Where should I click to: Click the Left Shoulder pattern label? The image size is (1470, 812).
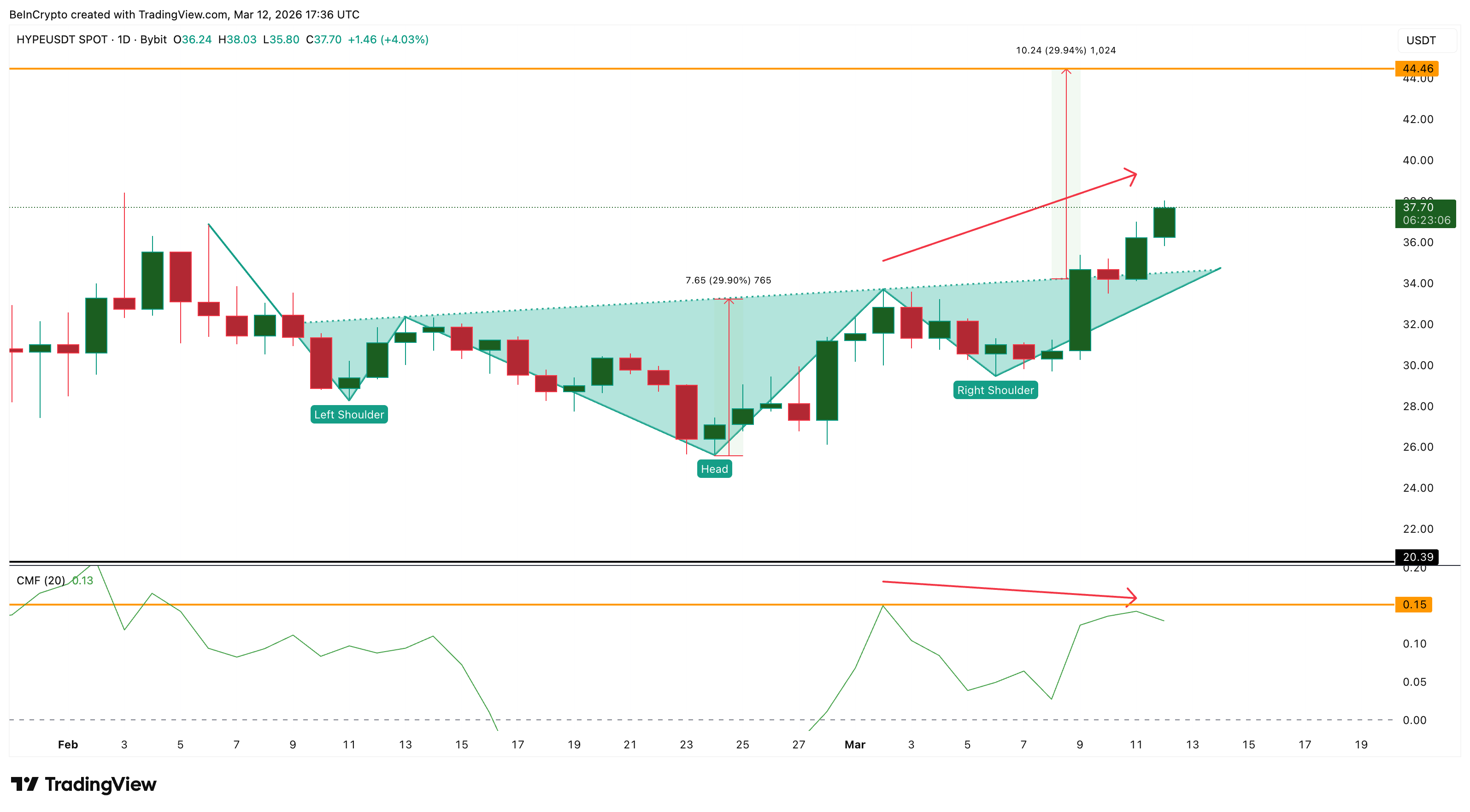[x=349, y=415]
